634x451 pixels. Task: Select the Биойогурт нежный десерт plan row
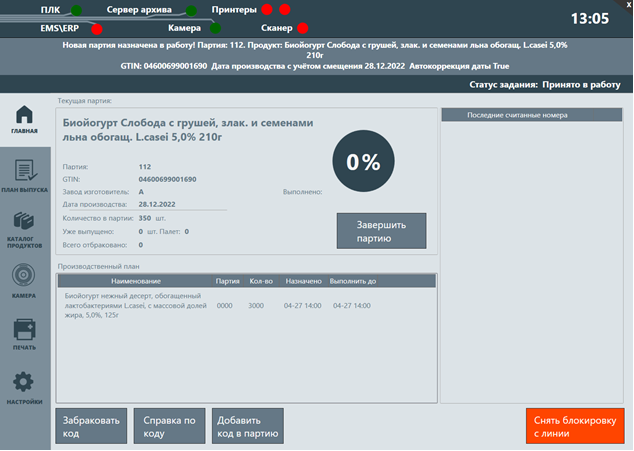point(247,305)
